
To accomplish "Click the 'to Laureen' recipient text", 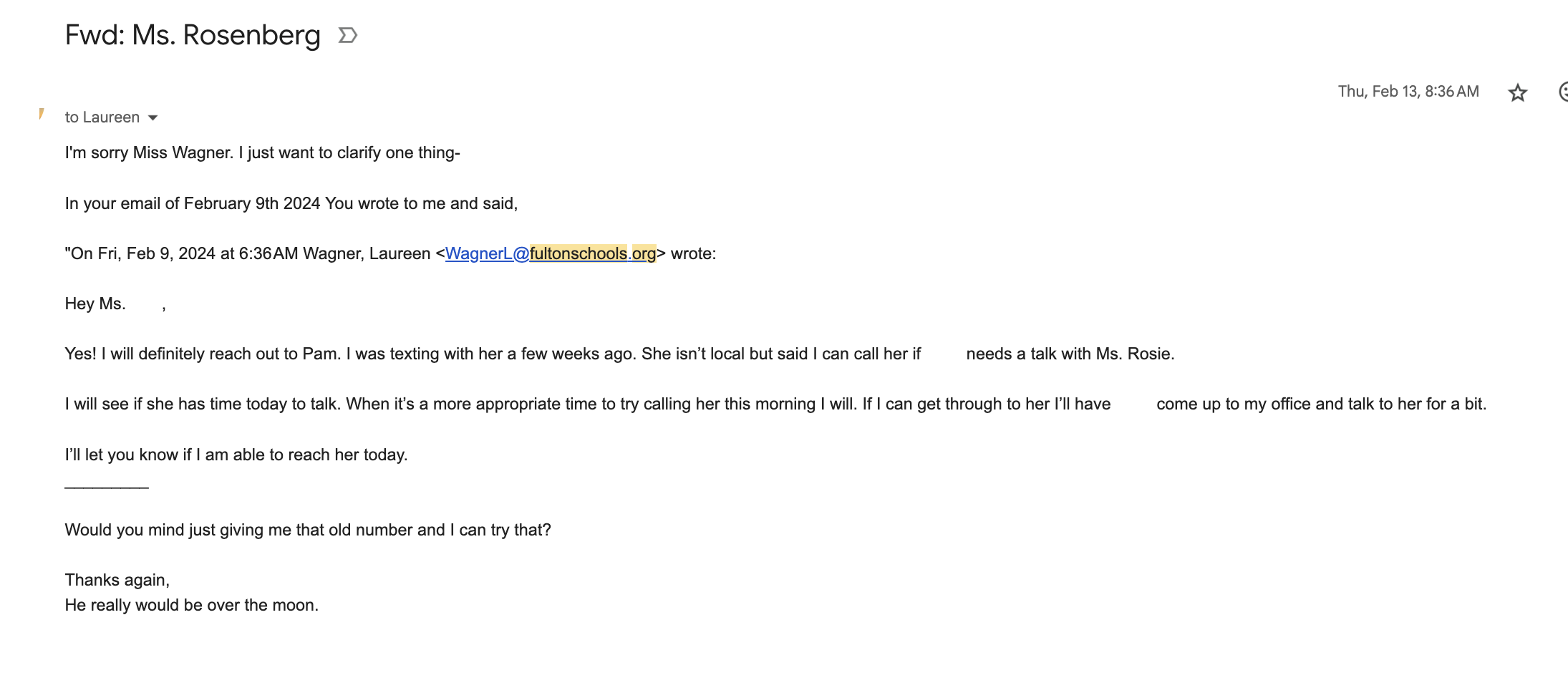I will (102, 117).
